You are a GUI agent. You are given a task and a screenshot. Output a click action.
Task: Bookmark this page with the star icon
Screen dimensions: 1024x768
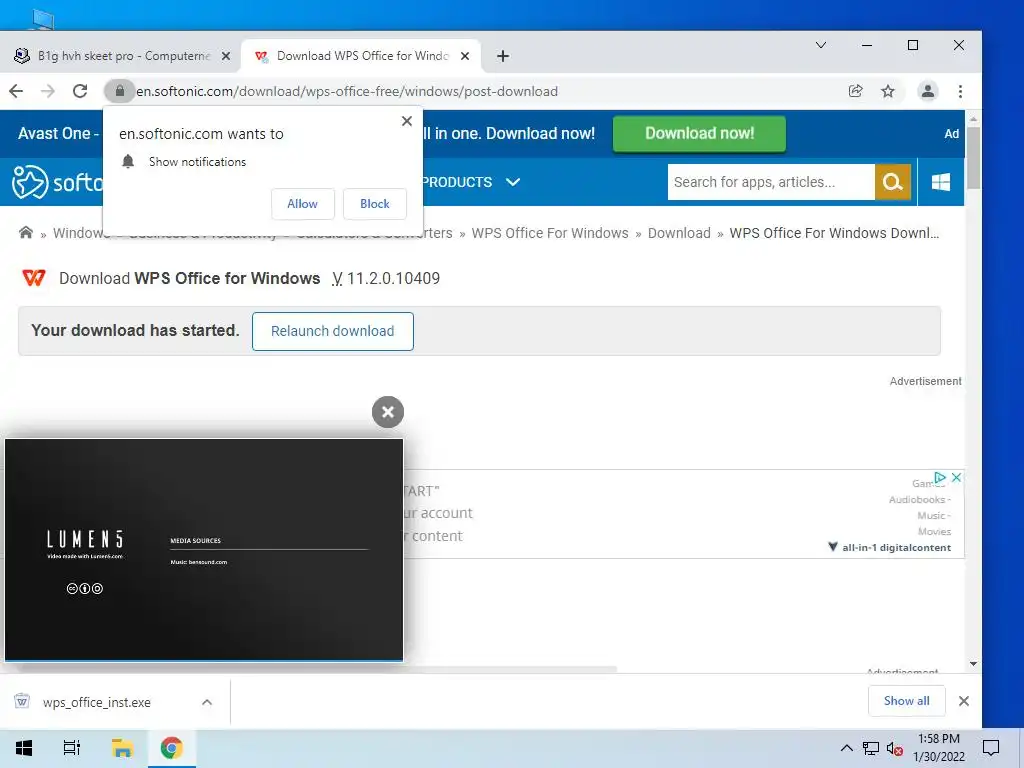[888, 91]
